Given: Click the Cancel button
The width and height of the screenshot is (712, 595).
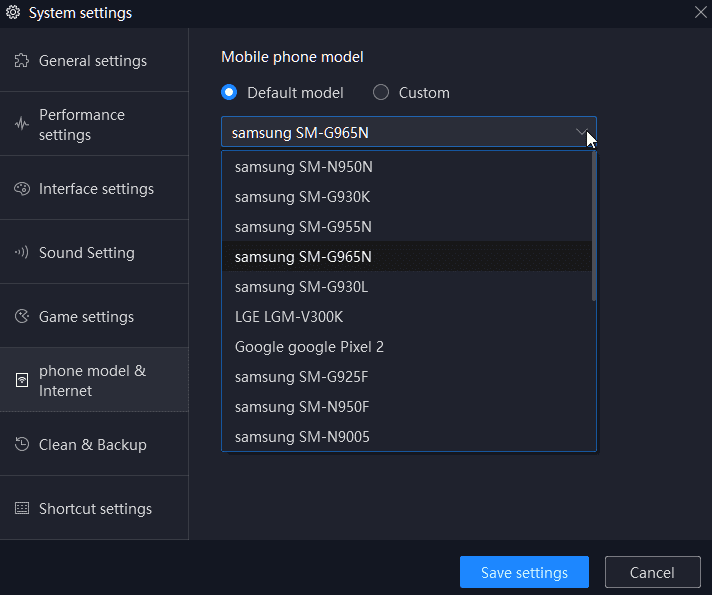Looking at the screenshot, I should [653, 572].
